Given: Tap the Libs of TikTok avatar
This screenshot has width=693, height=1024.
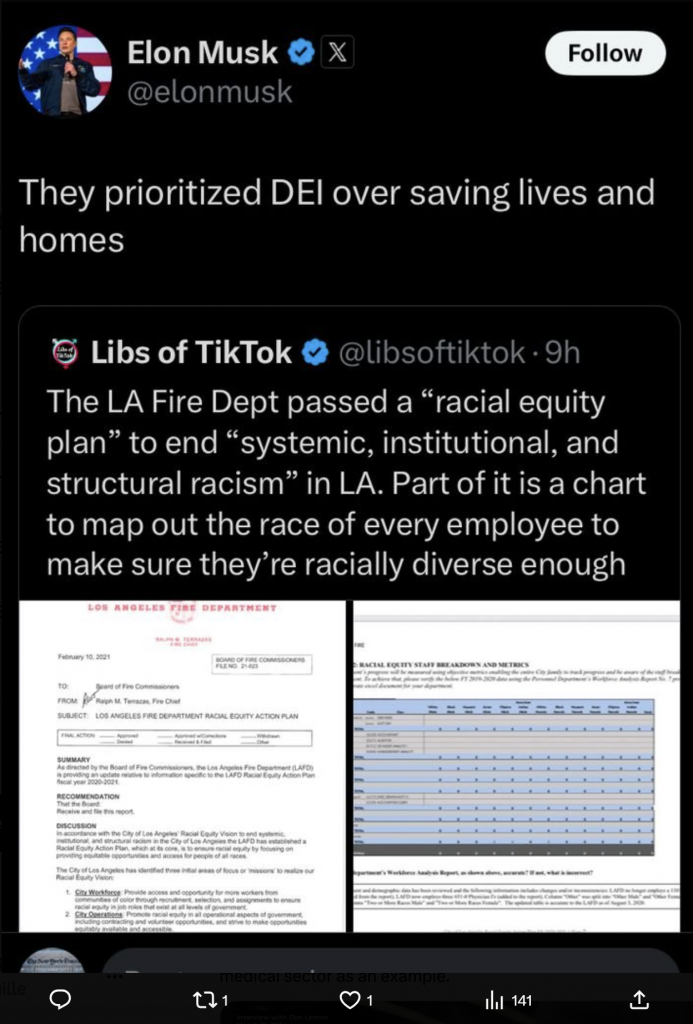Looking at the screenshot, I should coord(65,353).
